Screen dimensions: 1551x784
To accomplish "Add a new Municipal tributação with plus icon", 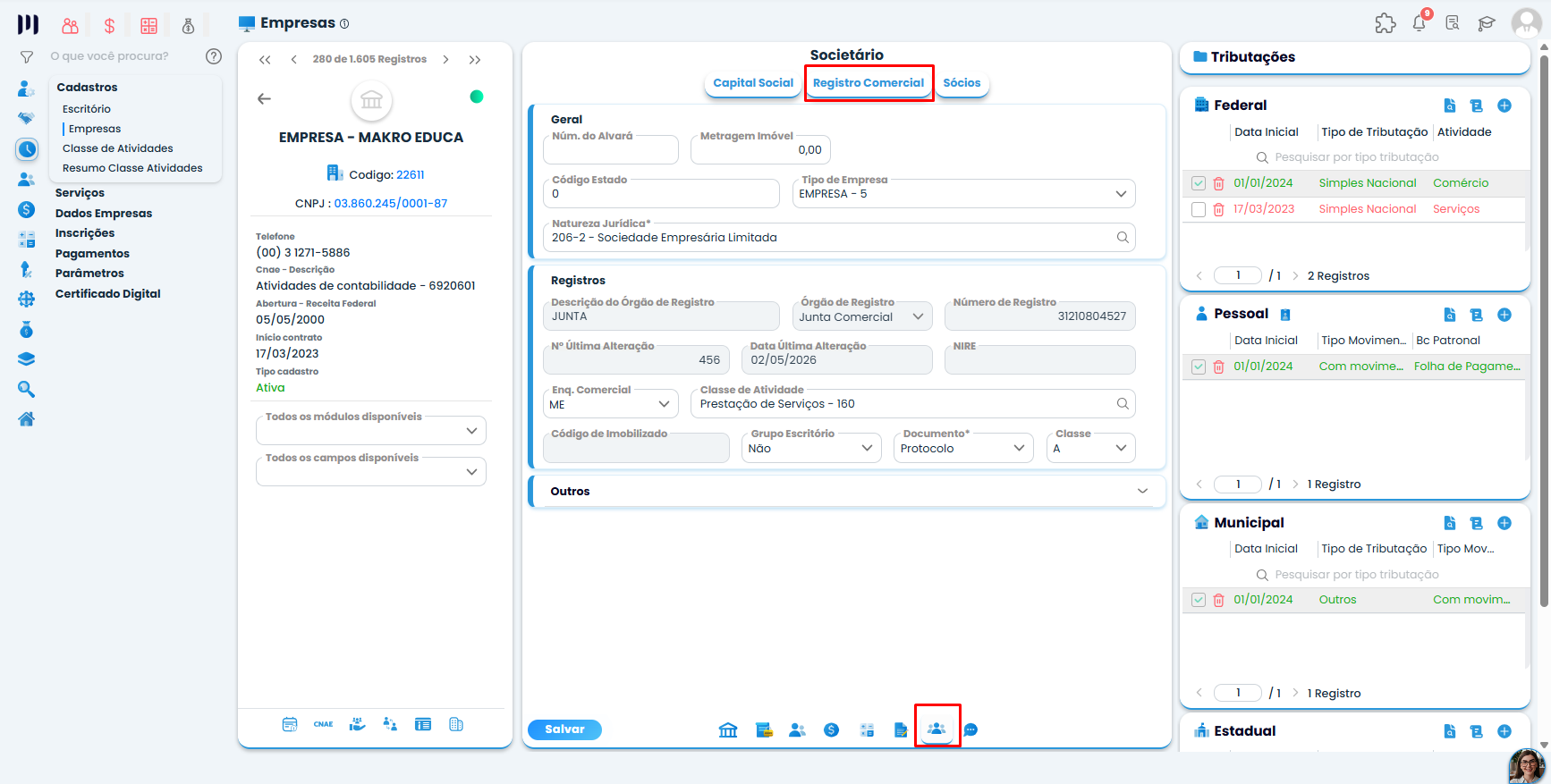I will pos(1504,523).
